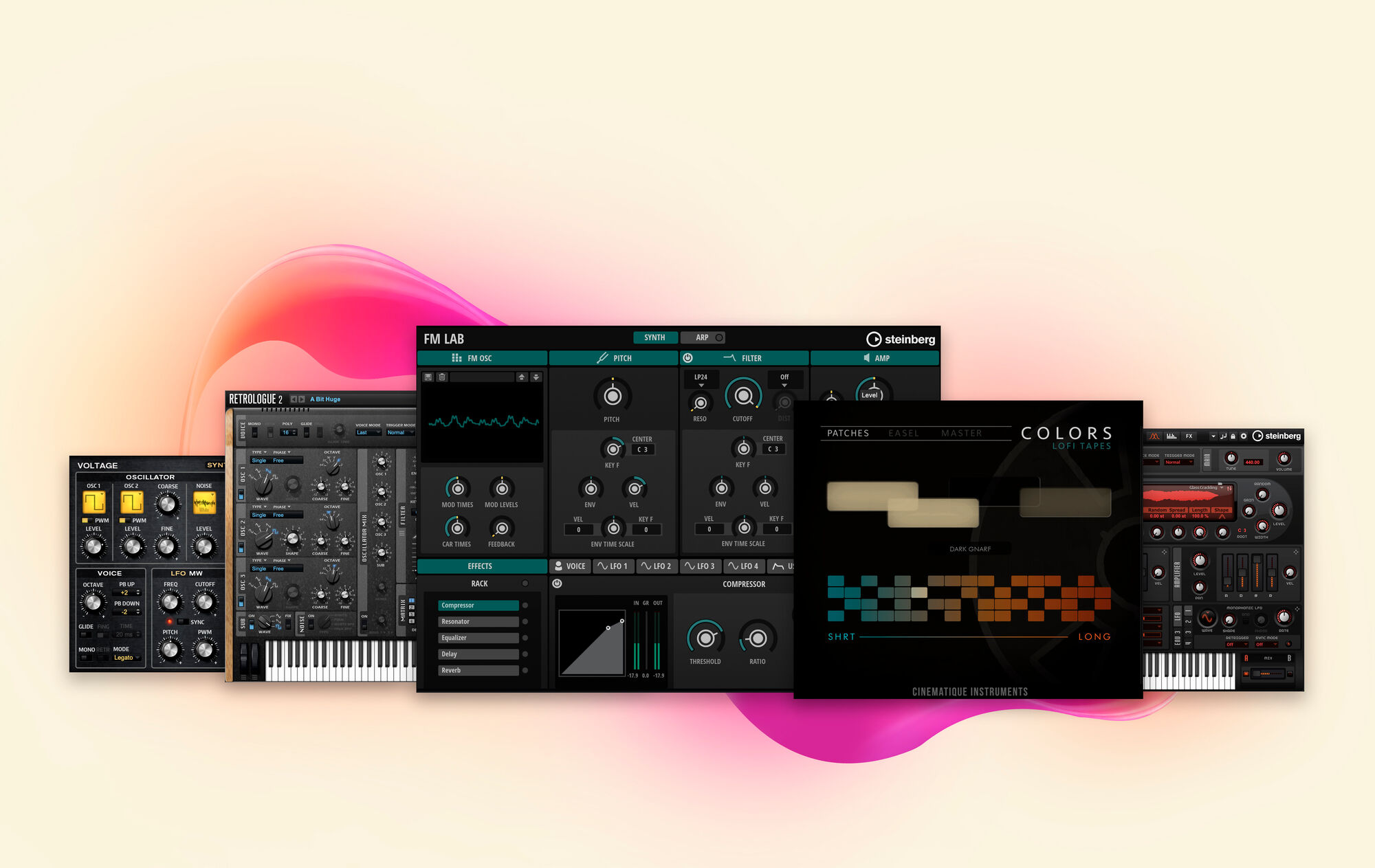Open the LP24 filter type dropdown in FM Lab
The height and width of the screenshot is (868, 1375).
[701, 379]
